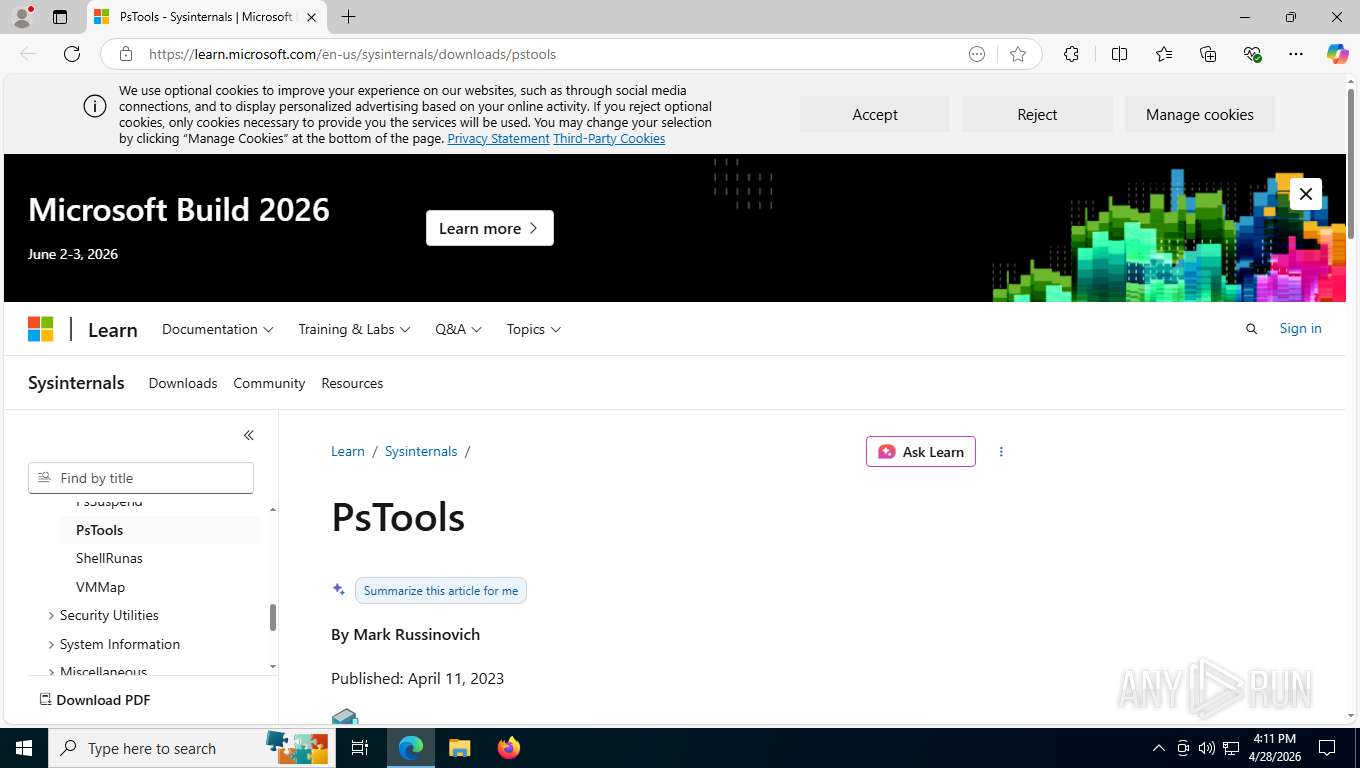The width and height of the screenshot is (1360, 768).
Task: Open VMMap in the sidebar
Action: point(100,587)
